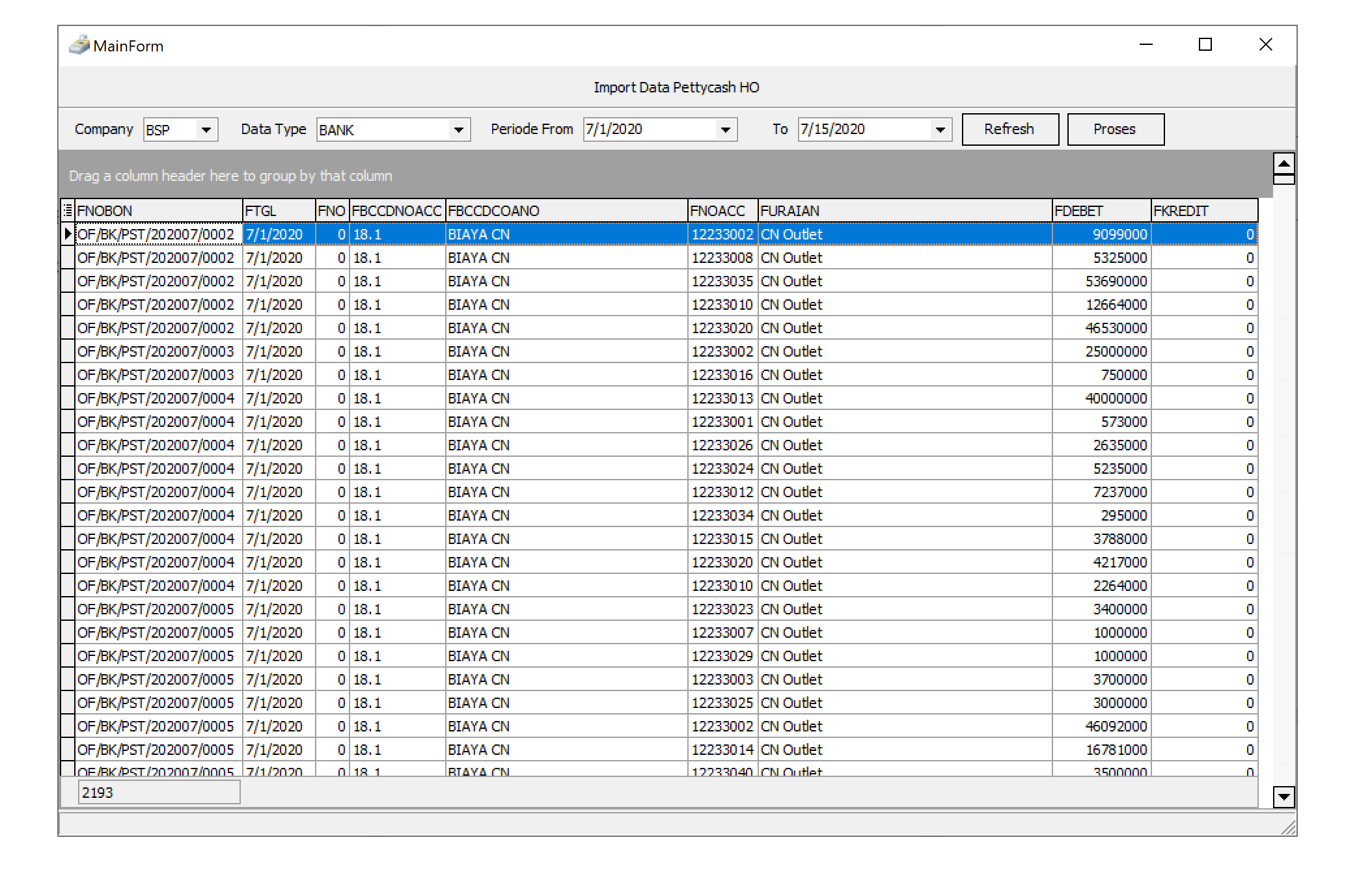Click the FURAIAN column header
Image resolution: width=1372 pixels, height=872 pixels.
click(x=904, y=211)
